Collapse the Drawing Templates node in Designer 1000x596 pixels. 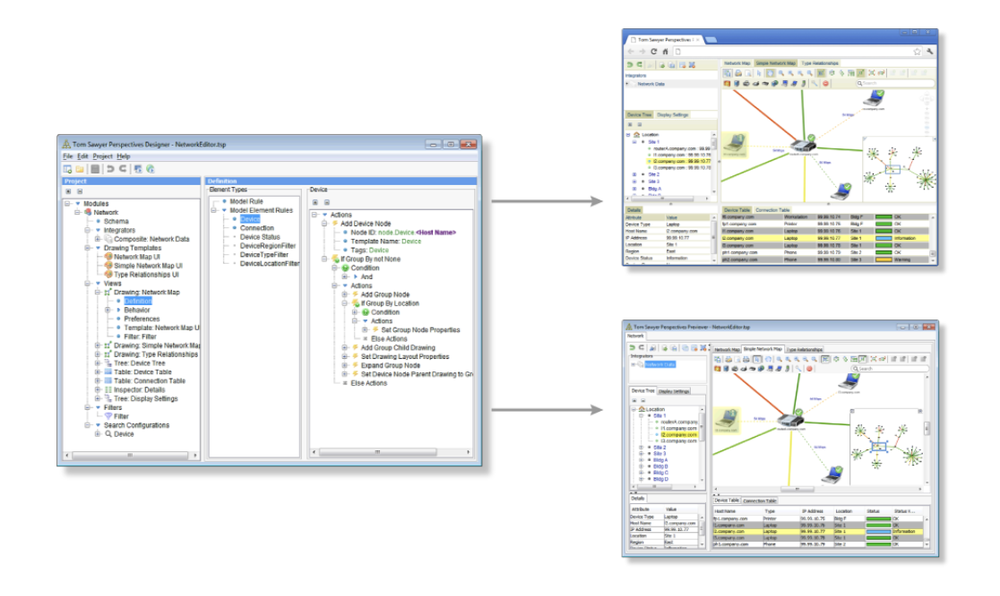(87, 248)
